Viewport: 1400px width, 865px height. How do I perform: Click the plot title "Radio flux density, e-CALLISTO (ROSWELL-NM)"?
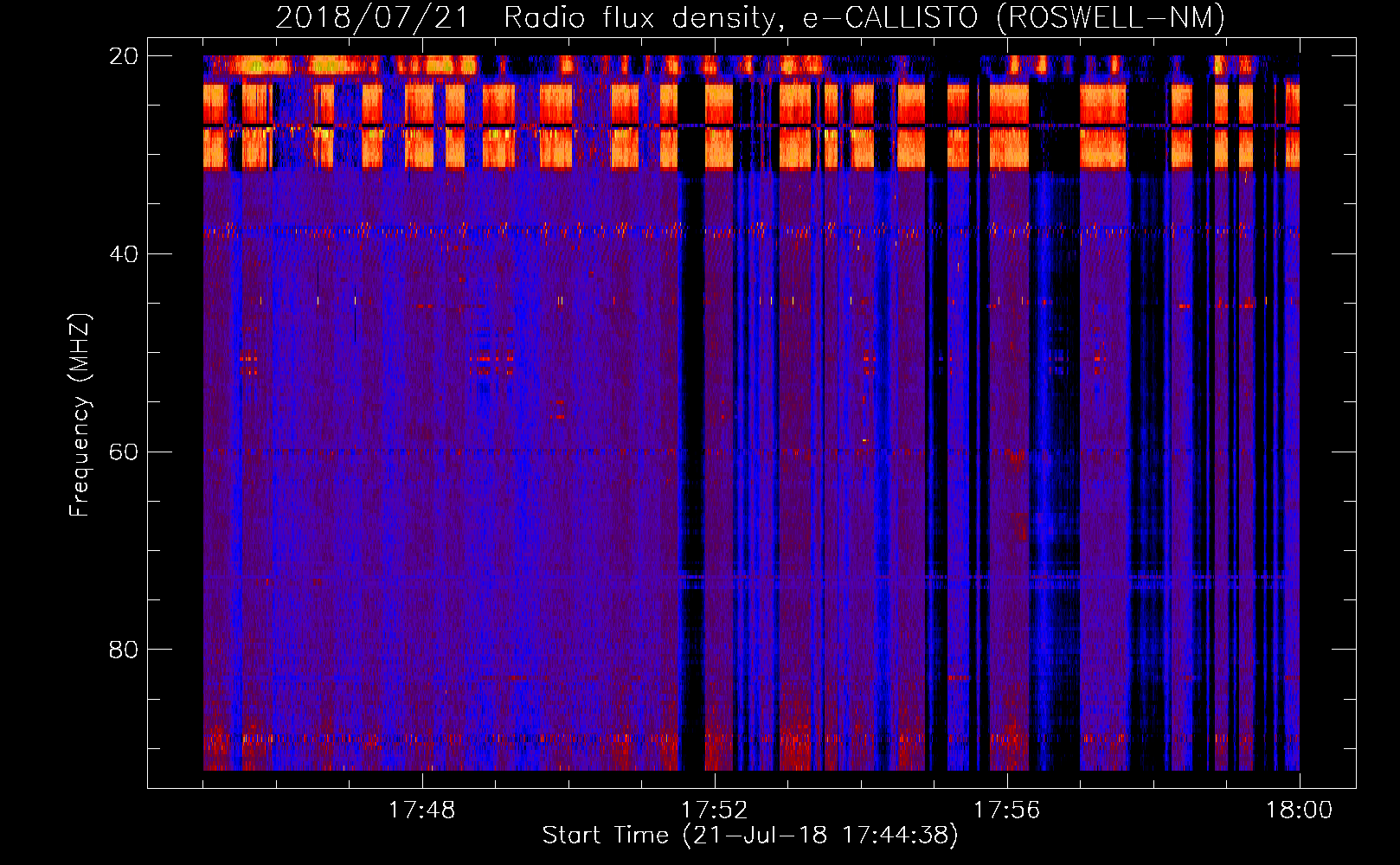tap(864, 17)
